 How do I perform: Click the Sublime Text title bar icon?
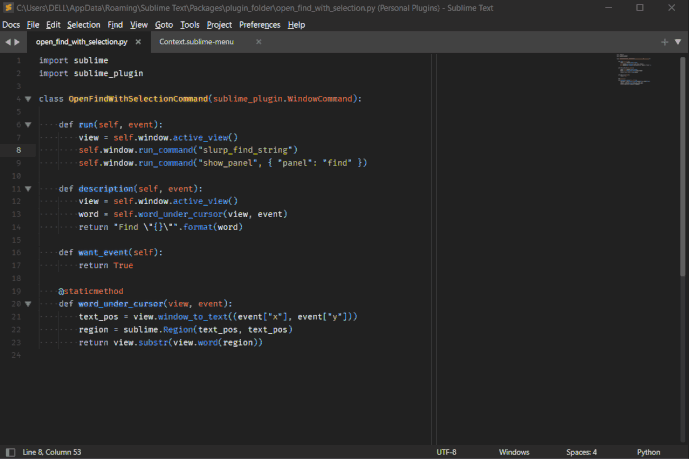click(x=8, y=7)
